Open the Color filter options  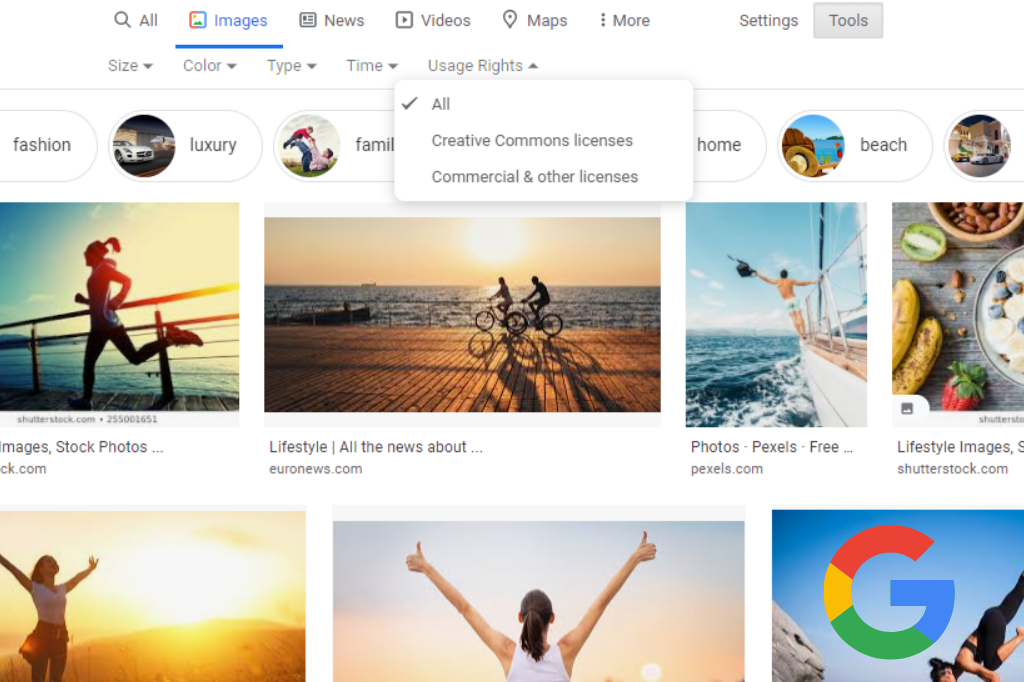tap(207, 65)
